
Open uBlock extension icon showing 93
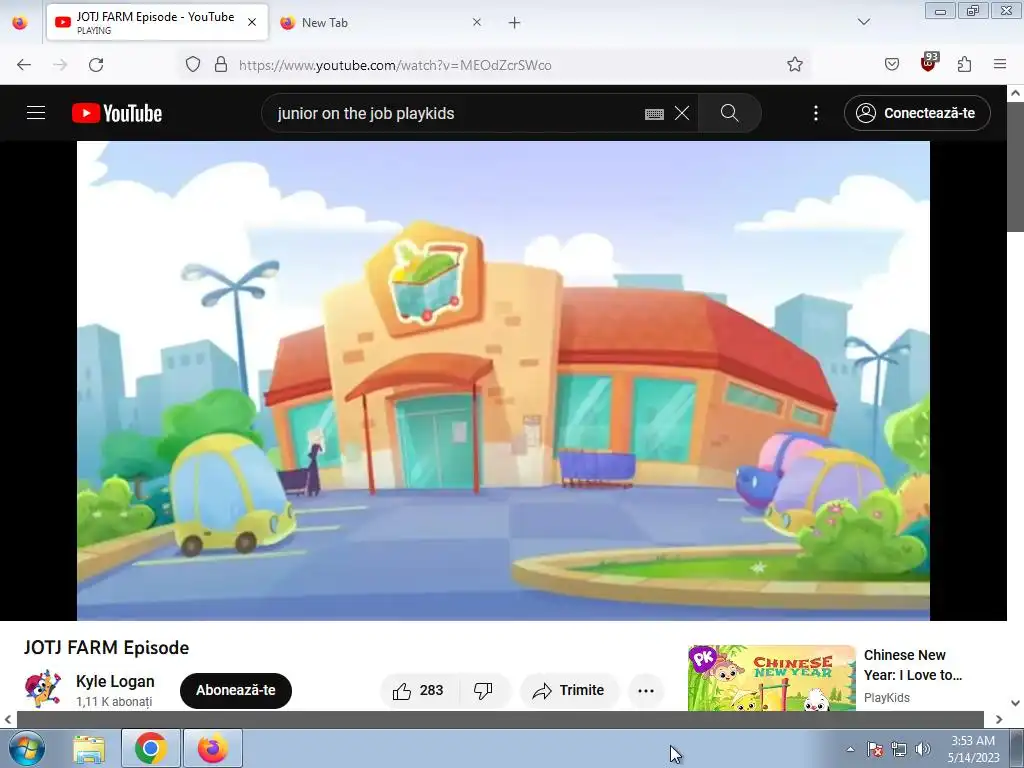[x=929, y=63]
